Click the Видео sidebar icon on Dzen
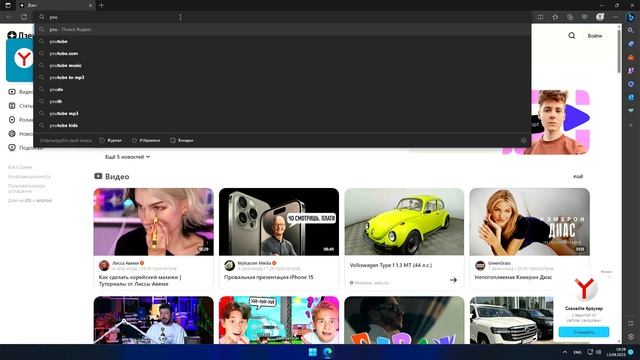Screen dimensions: 640x360 pos(12,92)
